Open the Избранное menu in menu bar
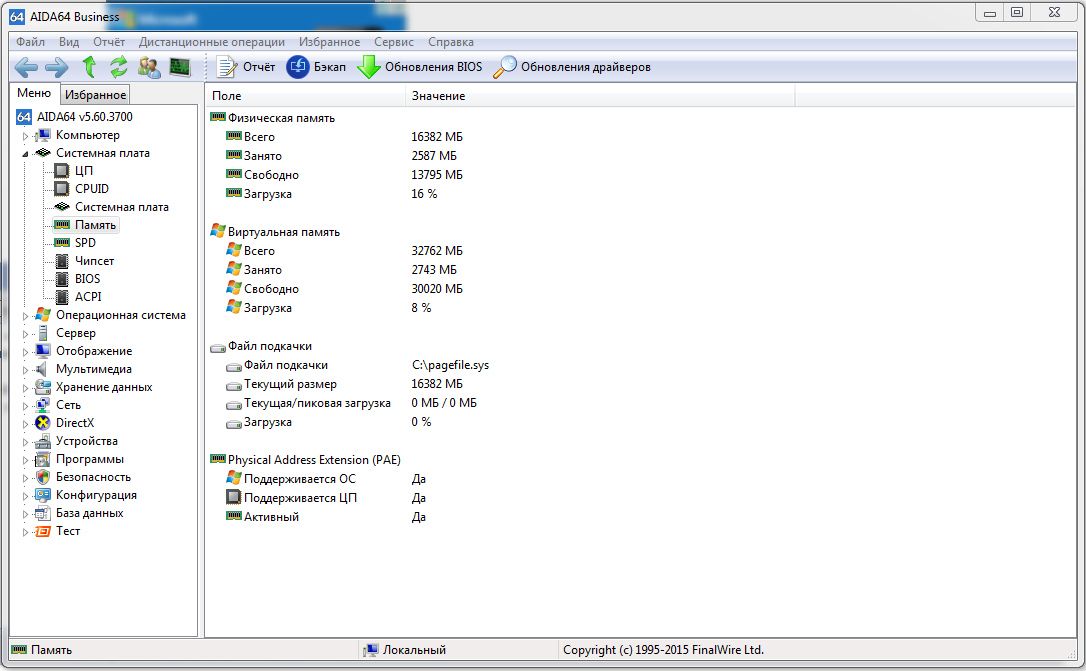Viewport: 1086px width, 671px height. tap(330, 42)
